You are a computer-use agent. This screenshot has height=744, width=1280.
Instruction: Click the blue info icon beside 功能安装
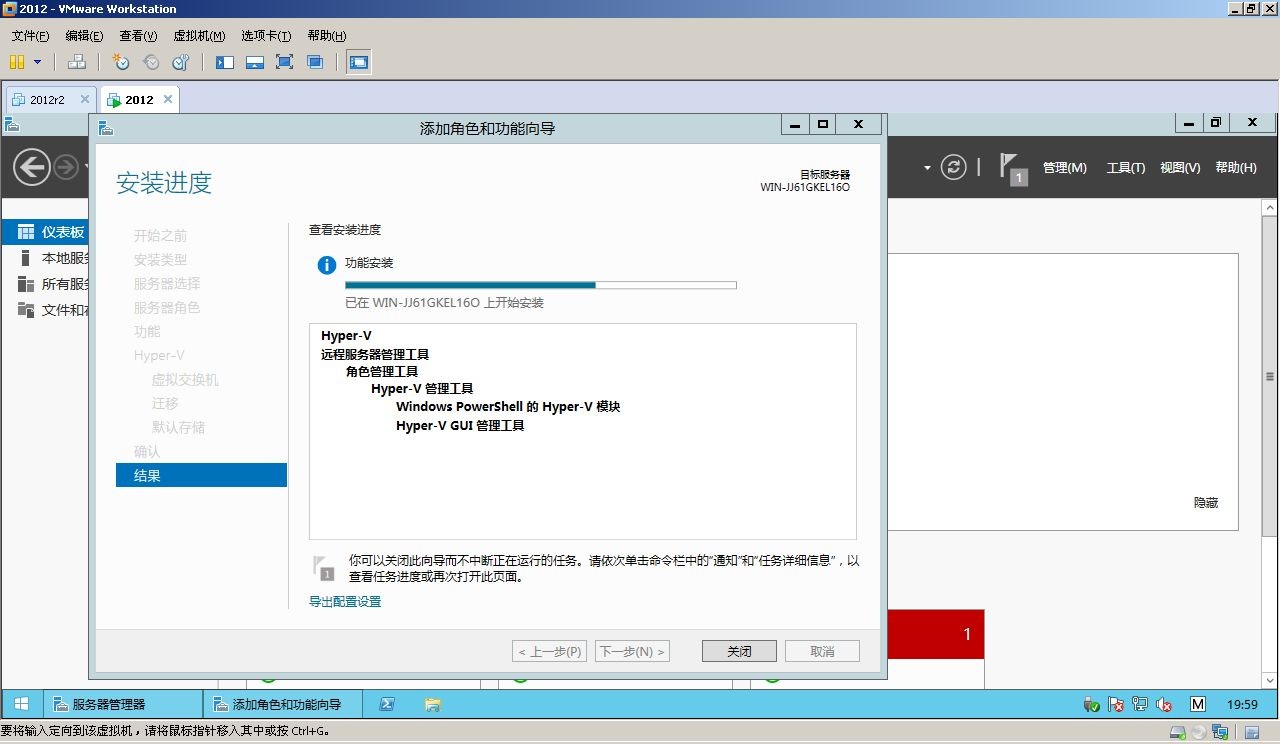tap(326, 265)
